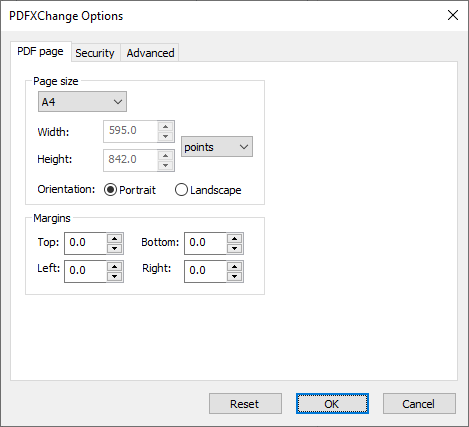Increase Right margin with up arrow
The image size is (469, 427).
235,266
